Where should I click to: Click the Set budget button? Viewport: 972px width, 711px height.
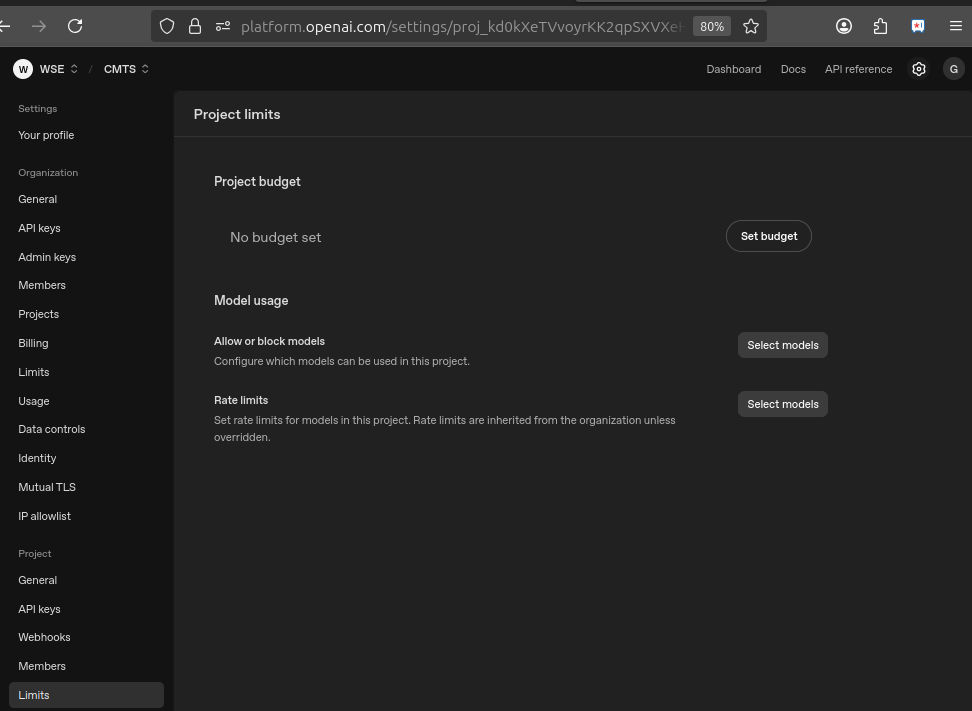[x=768, y=236]
